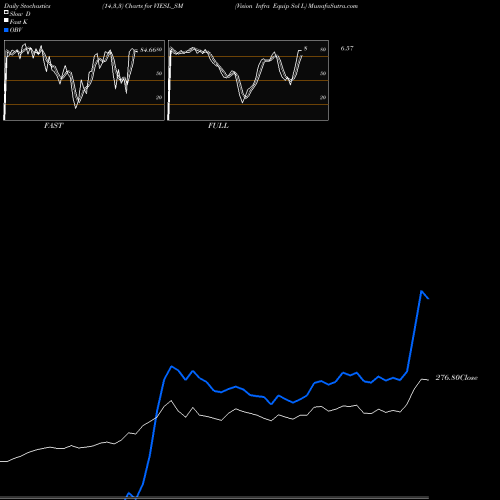Click the 84.66 value on FAST chart
500x500 pixels.
pos(148,50)
